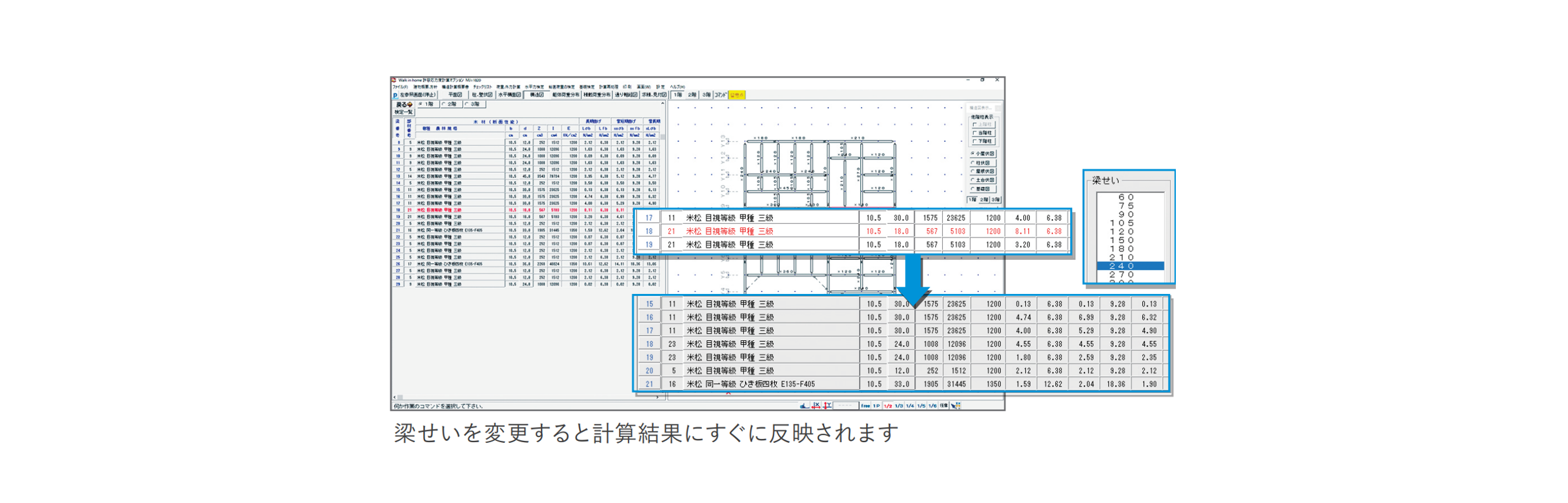Open the チェックリスト menu

(483, 87)
